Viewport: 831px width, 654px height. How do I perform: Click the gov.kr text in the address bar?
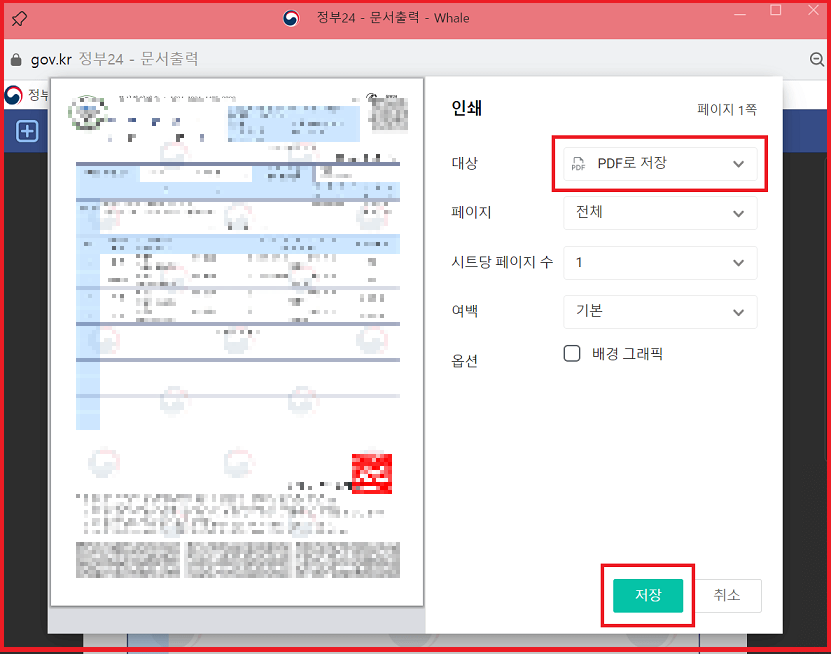click(x=47, y=59)
